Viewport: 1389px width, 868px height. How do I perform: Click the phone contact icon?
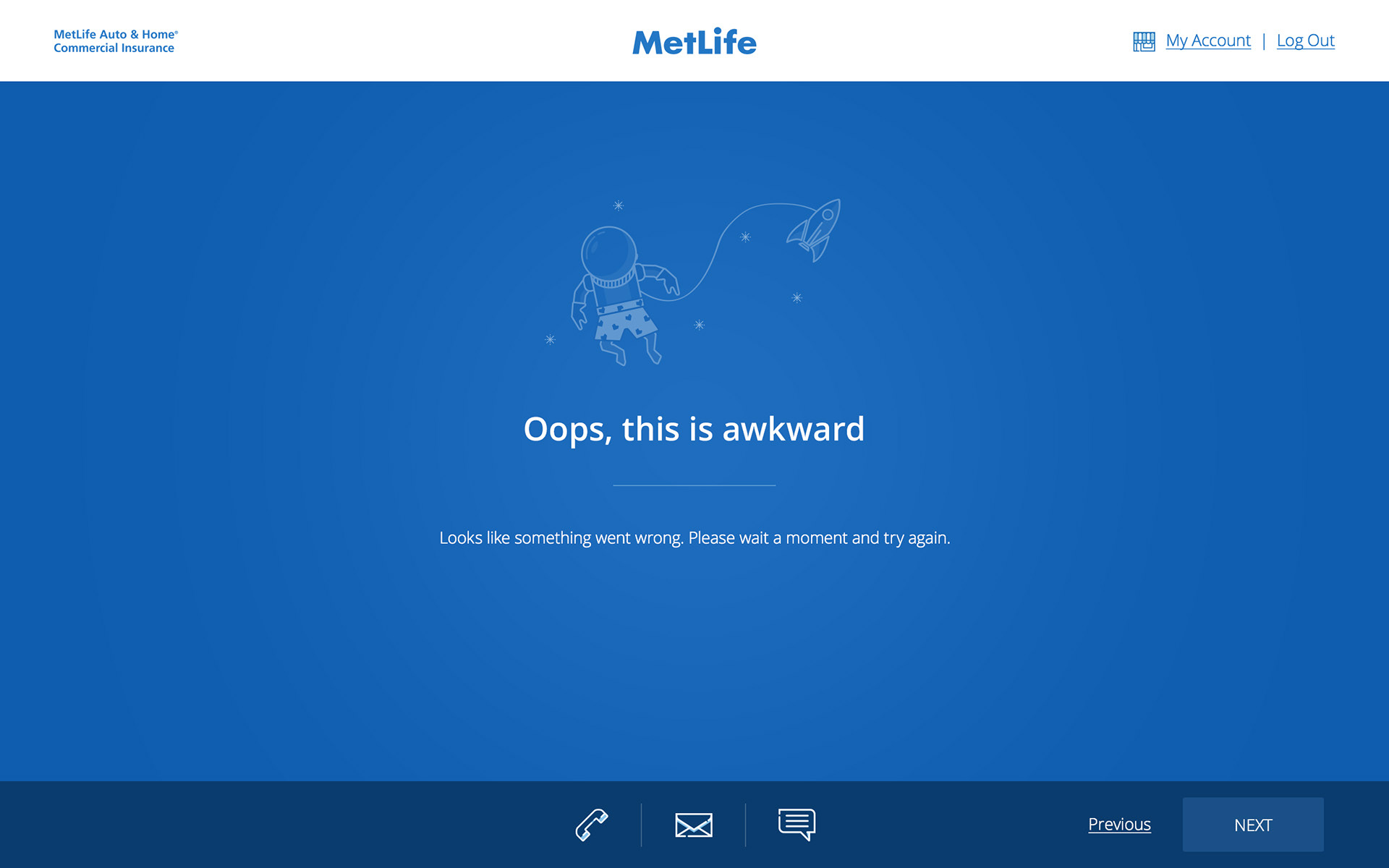click(591, 825)
